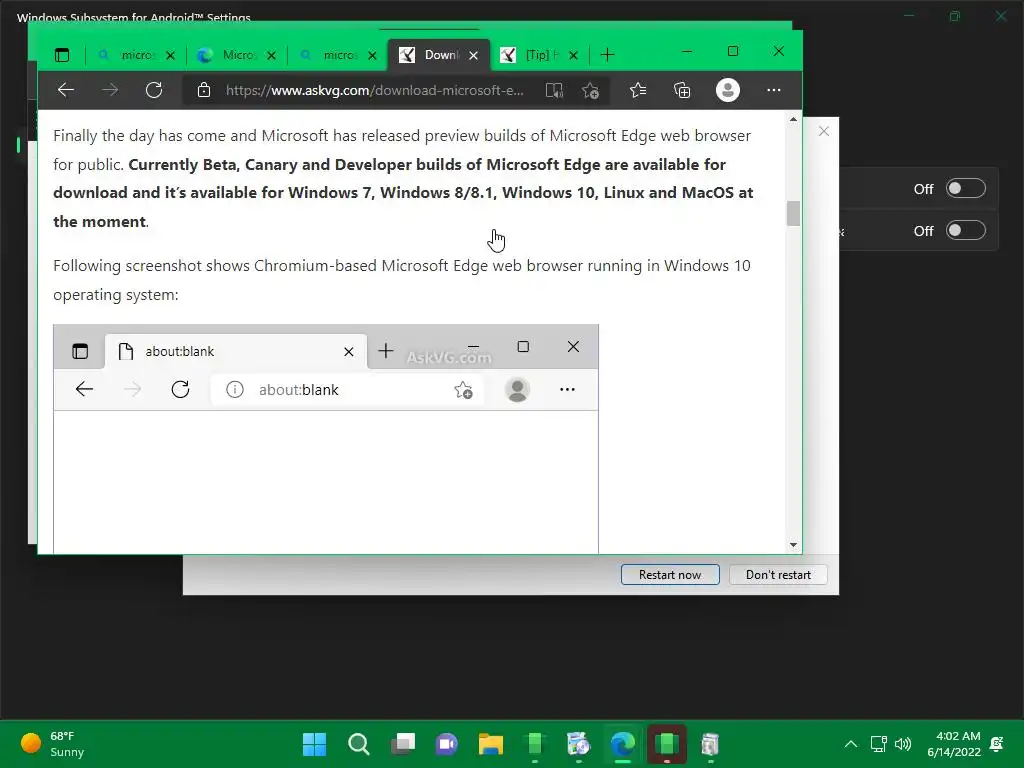
Task: Close the first 'micro' search tab
Action: 170,56
